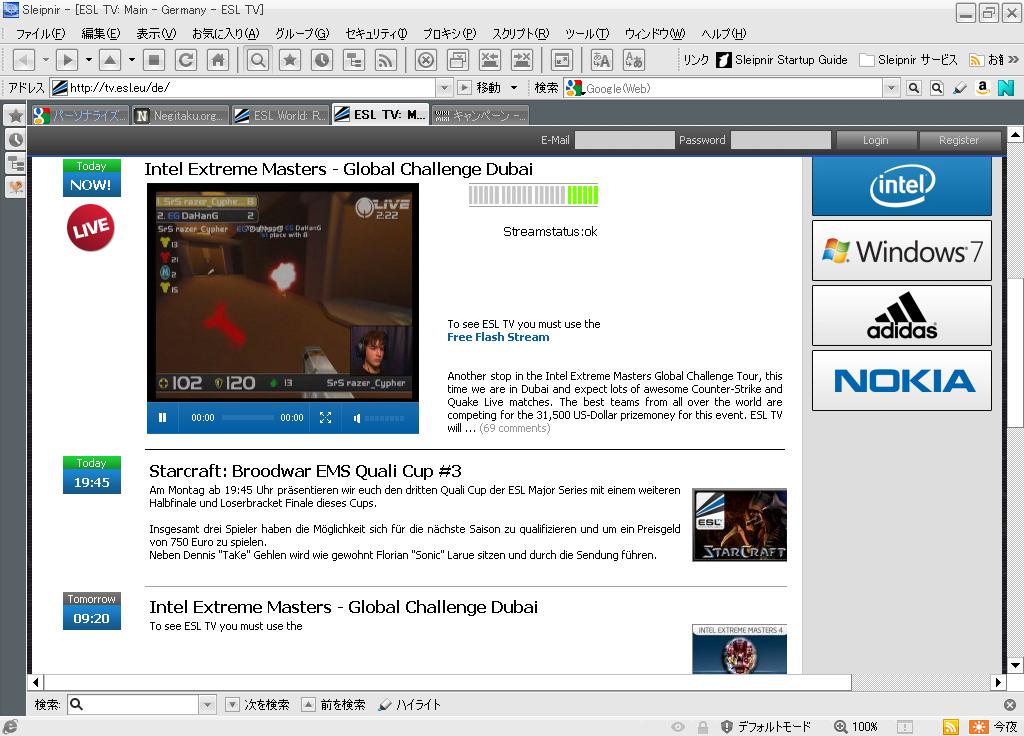Click the RSS icon in the status bar

(x=951, y=726)
